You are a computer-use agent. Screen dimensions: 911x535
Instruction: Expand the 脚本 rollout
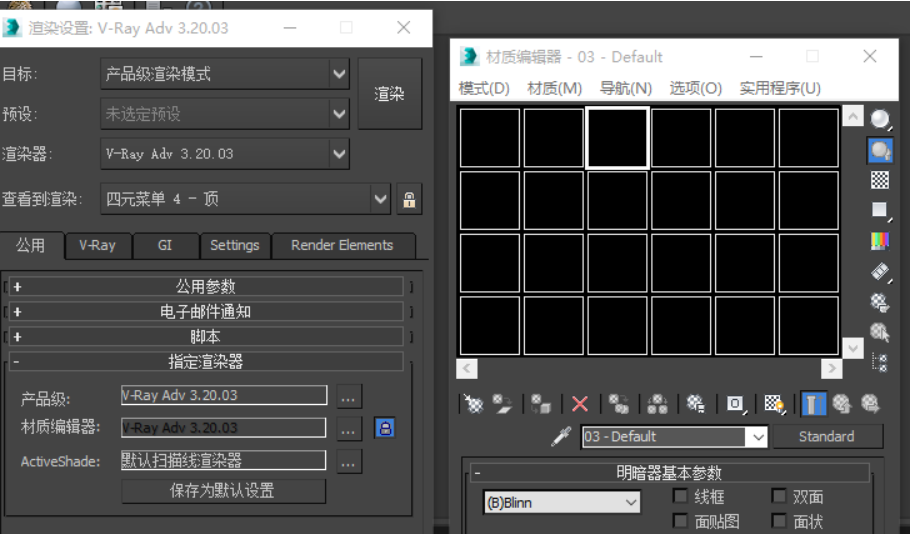(x=206, y=337)
